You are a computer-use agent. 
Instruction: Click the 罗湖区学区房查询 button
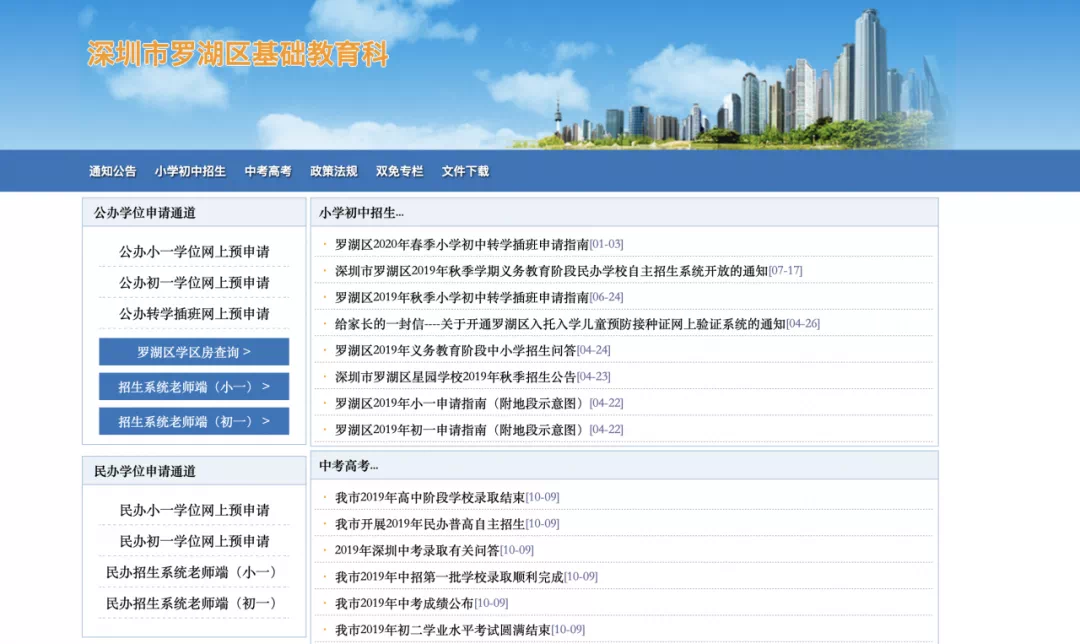click(194, 352)
